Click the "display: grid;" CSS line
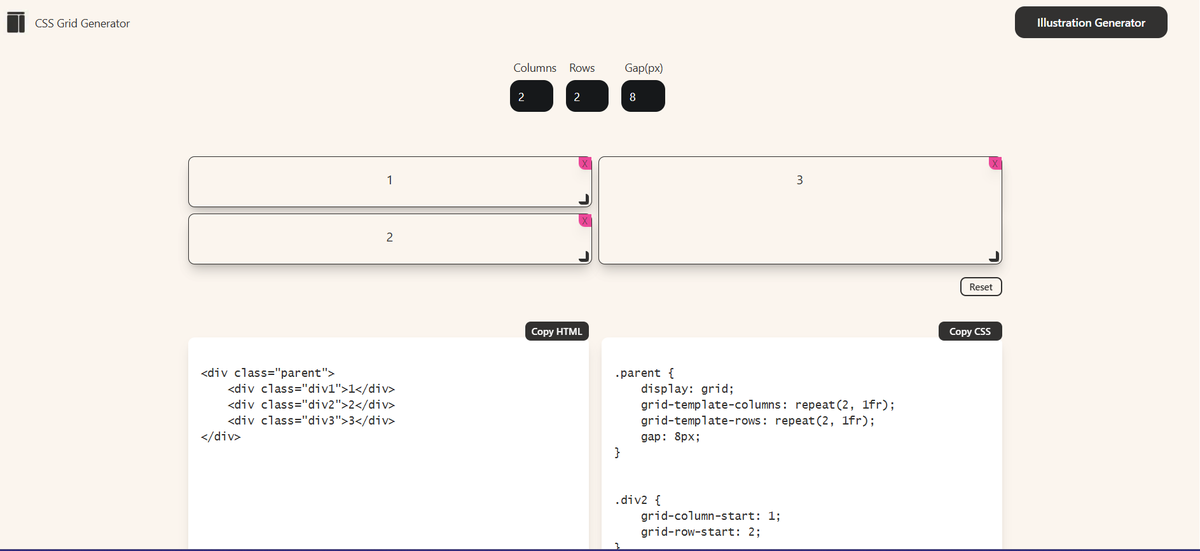The width and height of the screenshot is (1200, 551). click(688, 389)
